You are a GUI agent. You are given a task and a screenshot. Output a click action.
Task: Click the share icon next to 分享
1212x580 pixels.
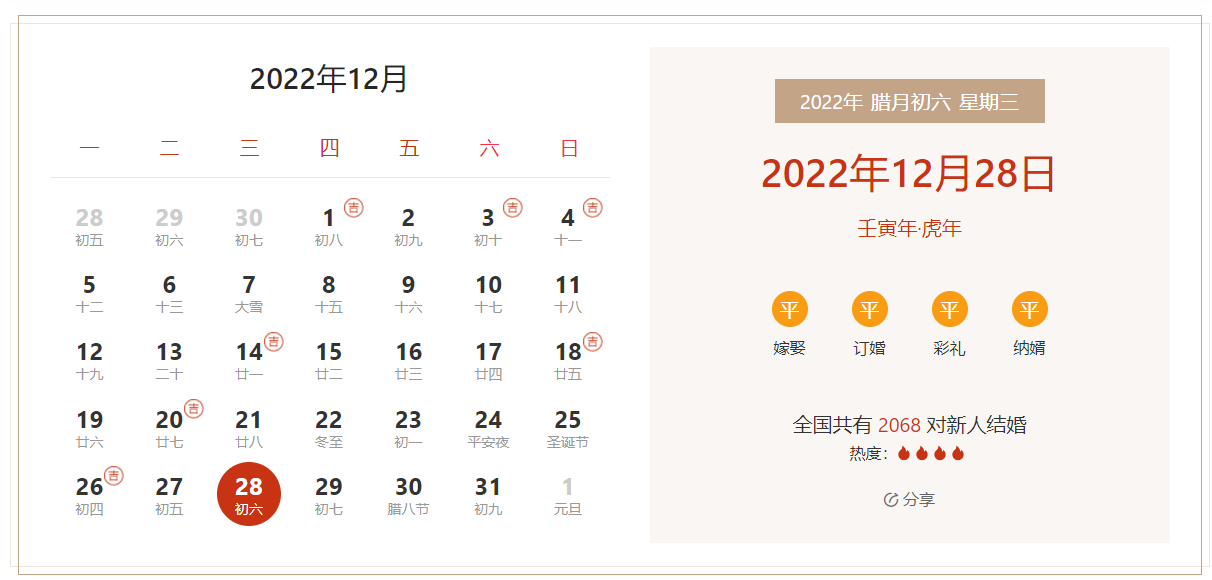(891, 500)
